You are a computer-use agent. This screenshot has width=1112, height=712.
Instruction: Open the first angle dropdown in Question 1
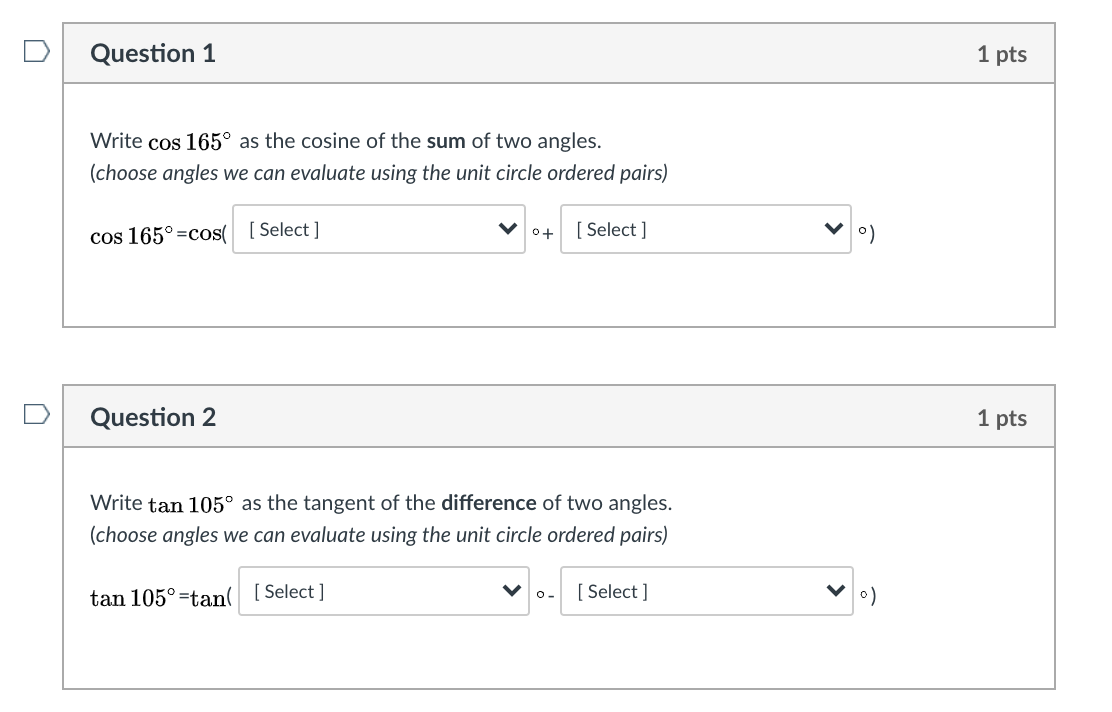point(378,229)
